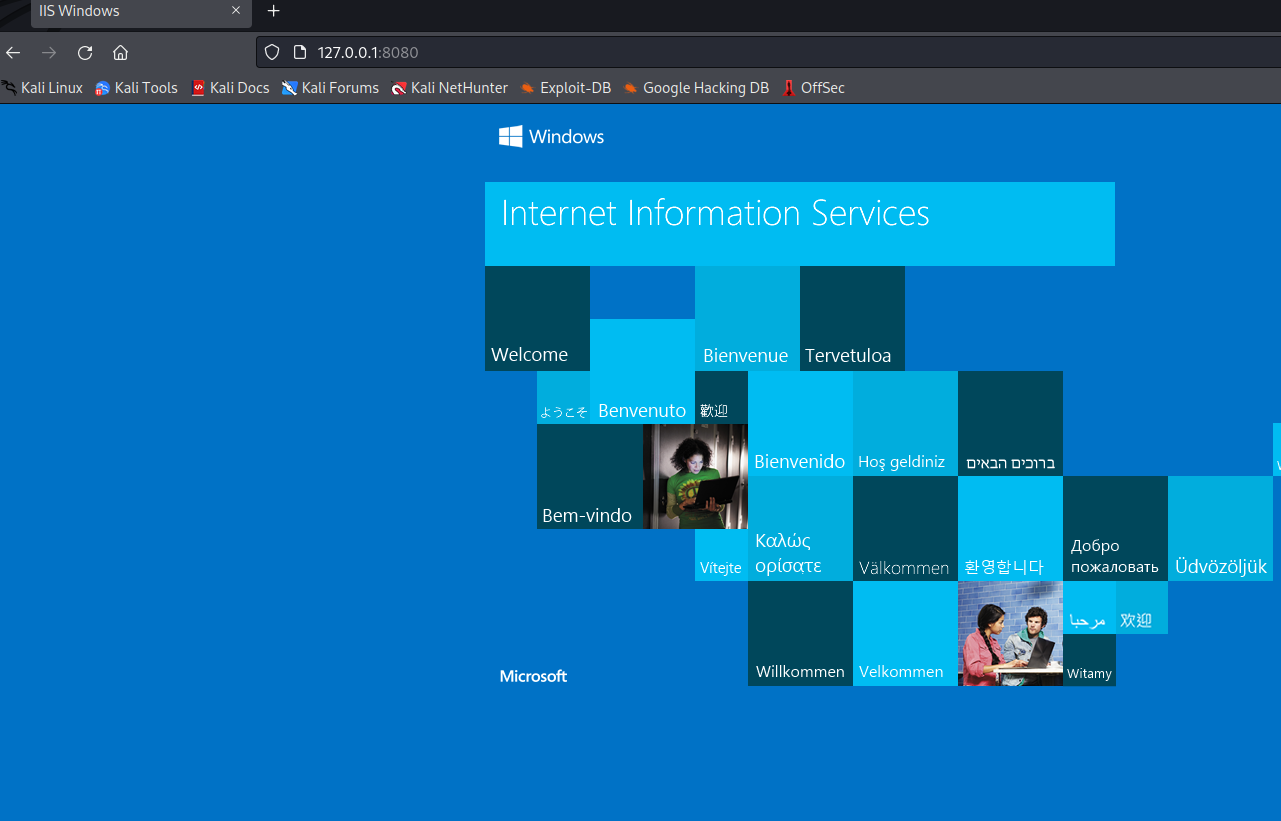Open the Exploit-DB bookmark
This screenshot has height=821, width=1281.
click(x=566, y=88)
